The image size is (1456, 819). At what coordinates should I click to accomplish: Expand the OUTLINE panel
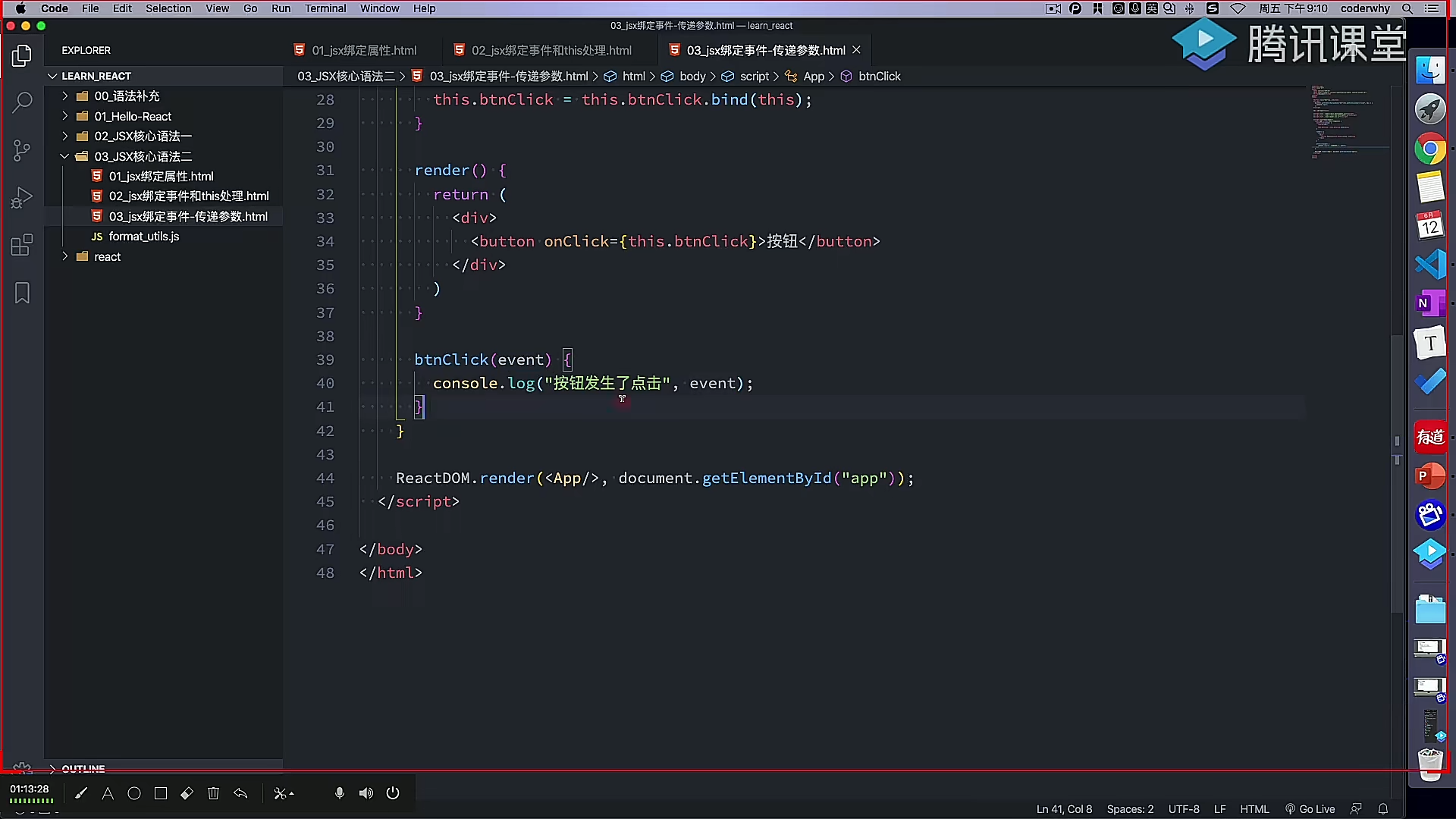point(83,768)
